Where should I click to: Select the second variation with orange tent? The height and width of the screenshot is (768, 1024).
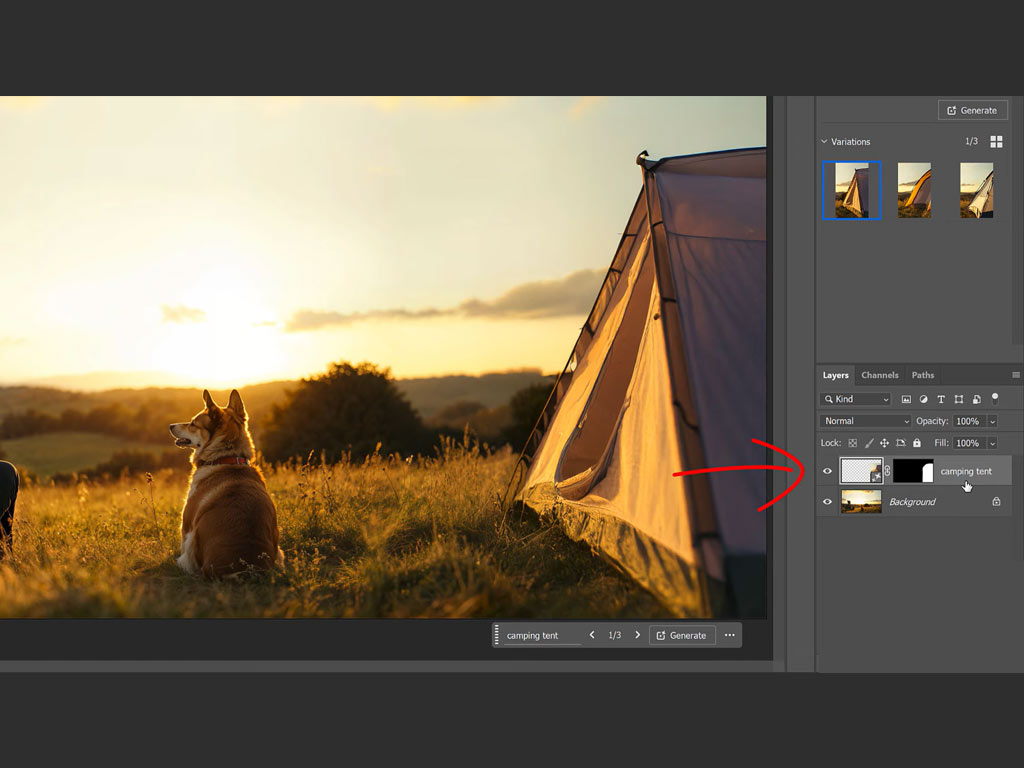914,190
